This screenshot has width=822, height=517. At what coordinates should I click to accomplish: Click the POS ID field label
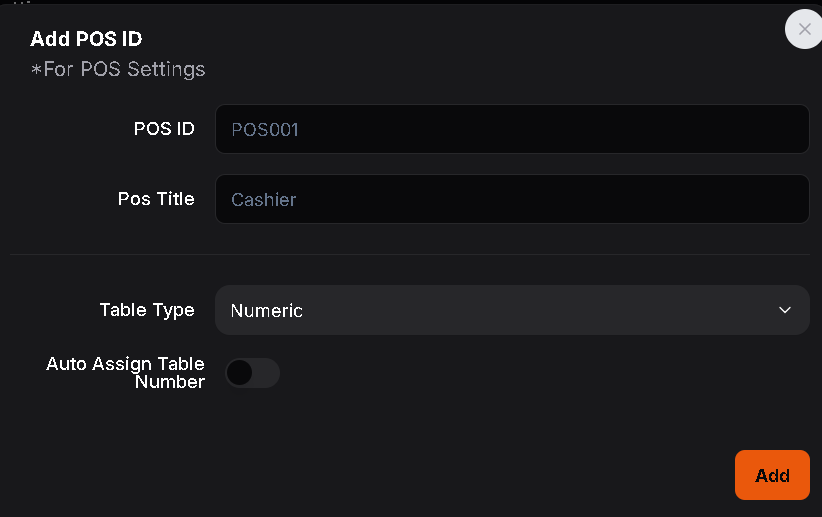[164, 129]
